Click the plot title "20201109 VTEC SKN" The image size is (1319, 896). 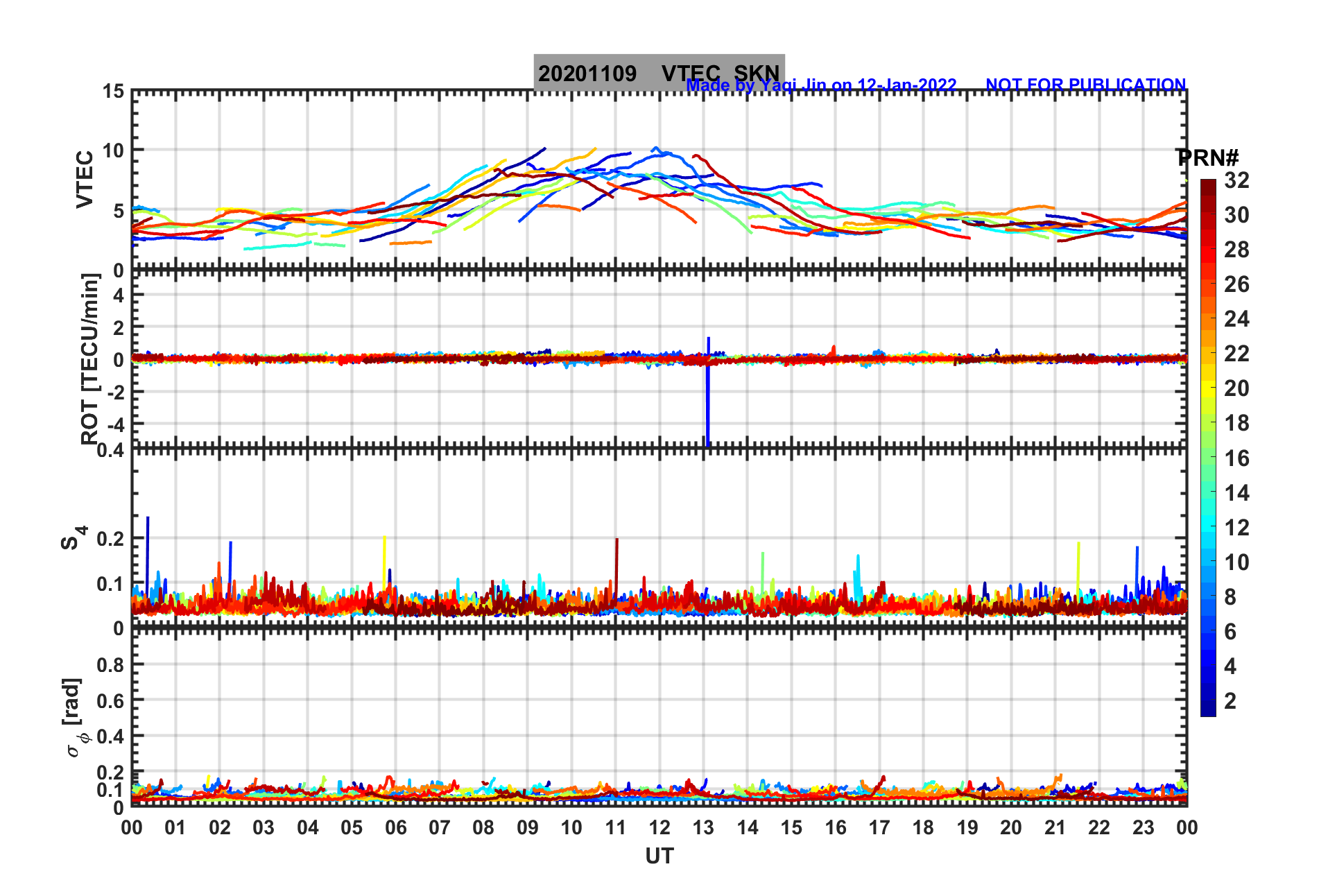point(659,74)
